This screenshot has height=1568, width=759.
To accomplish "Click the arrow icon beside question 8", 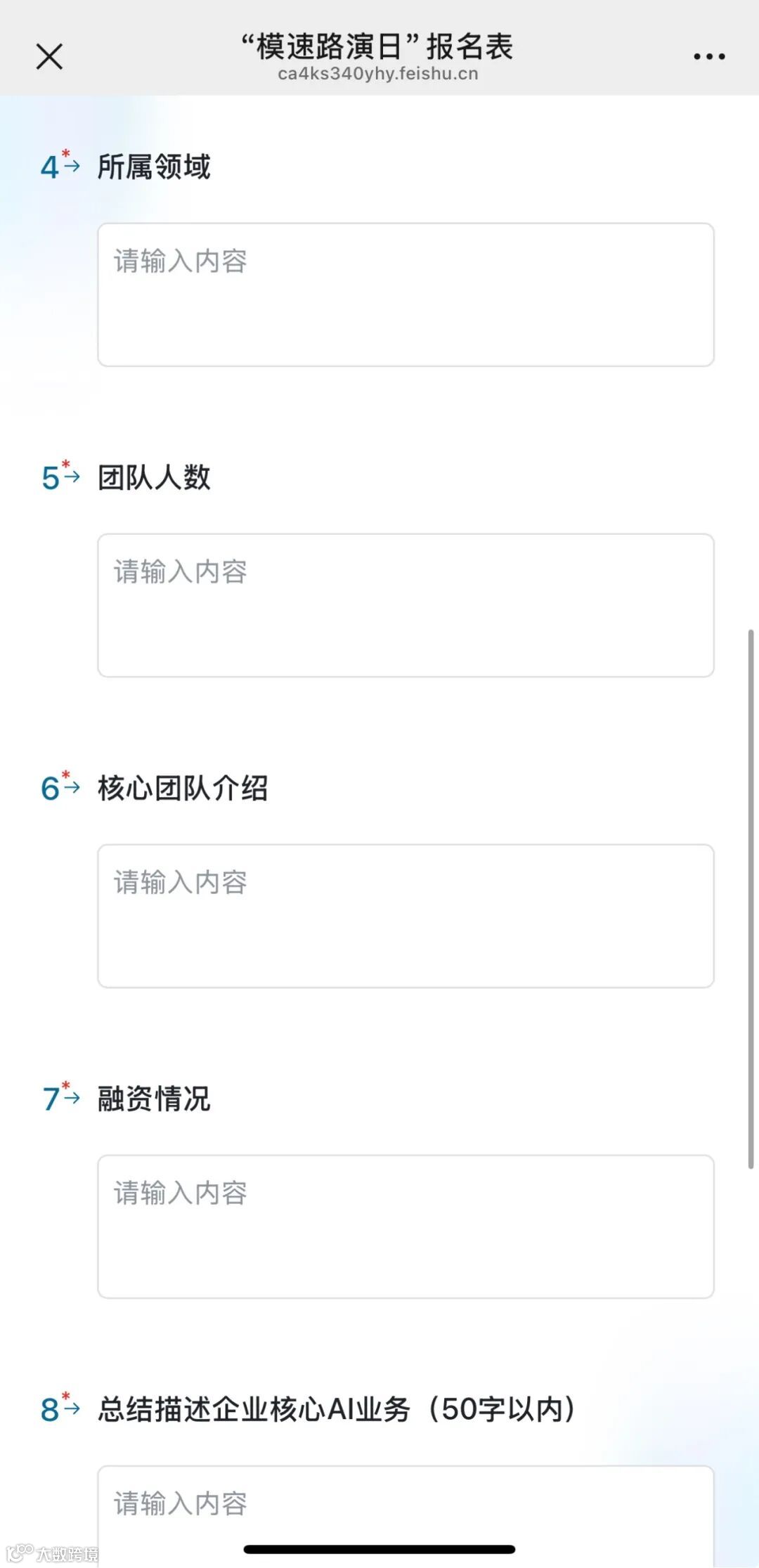I will pyautogui.click(x=72, y=1408).
